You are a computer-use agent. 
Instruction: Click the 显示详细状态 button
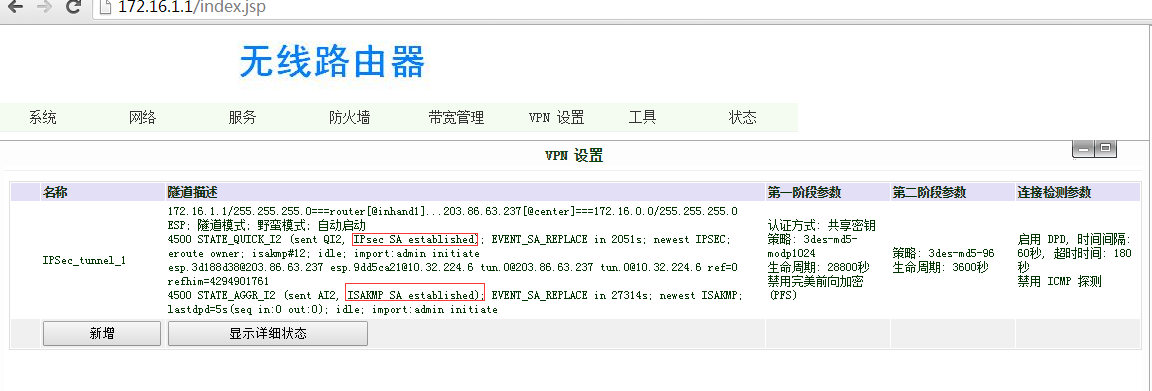point(267,334)
